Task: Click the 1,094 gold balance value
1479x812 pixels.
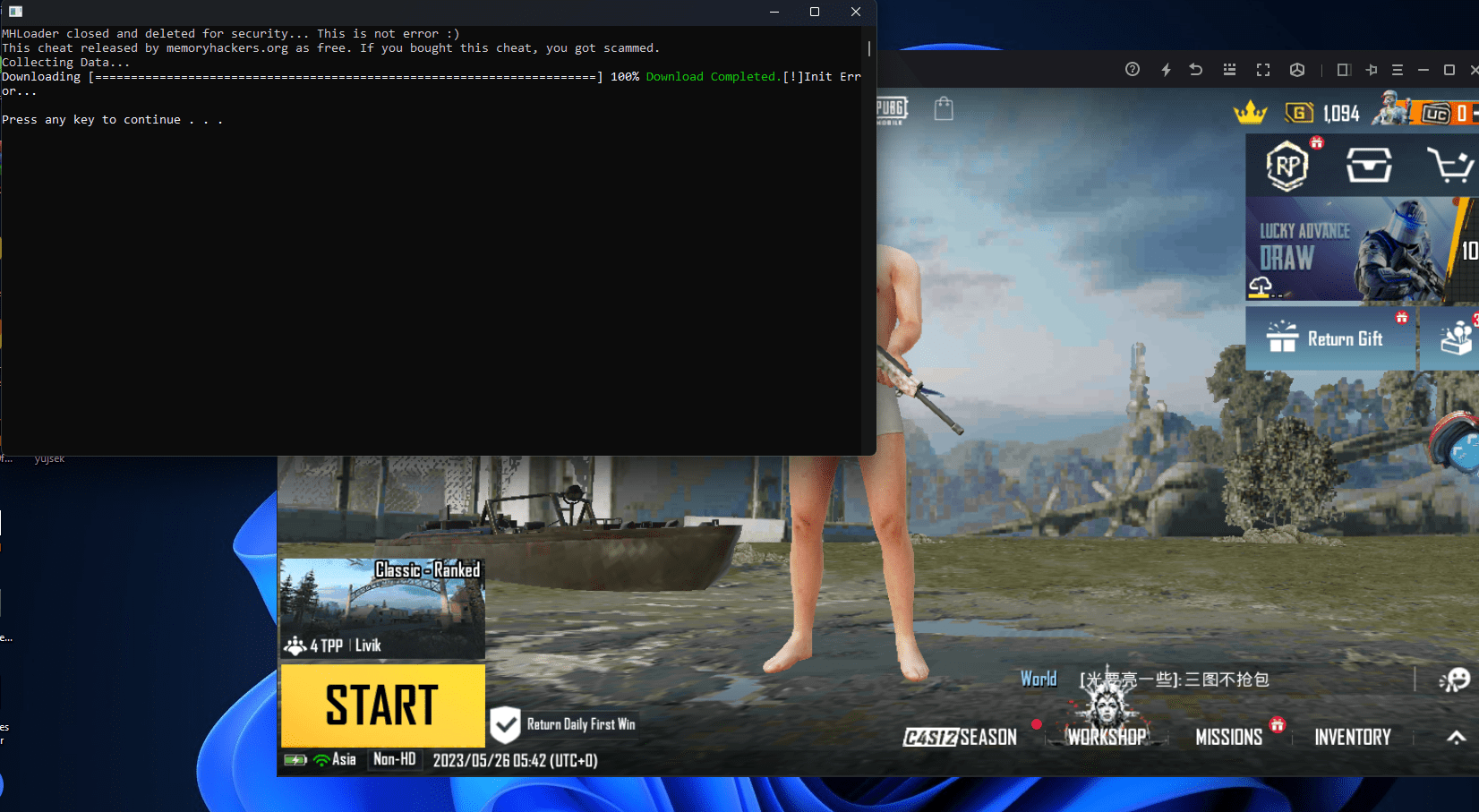Action: pyautogui.click(x=1341, y=113)
